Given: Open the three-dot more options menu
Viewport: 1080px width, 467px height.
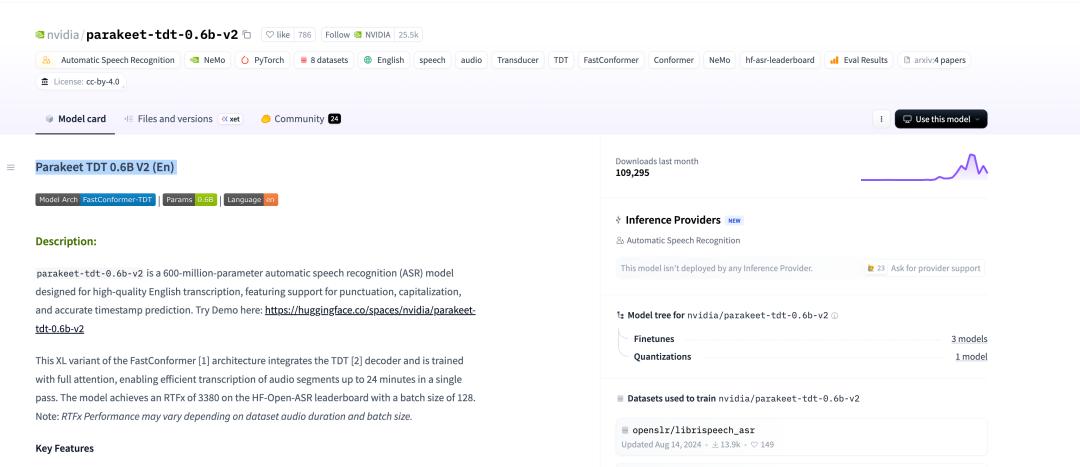Looking at the screenshot, I should click(x=881, y=119).
